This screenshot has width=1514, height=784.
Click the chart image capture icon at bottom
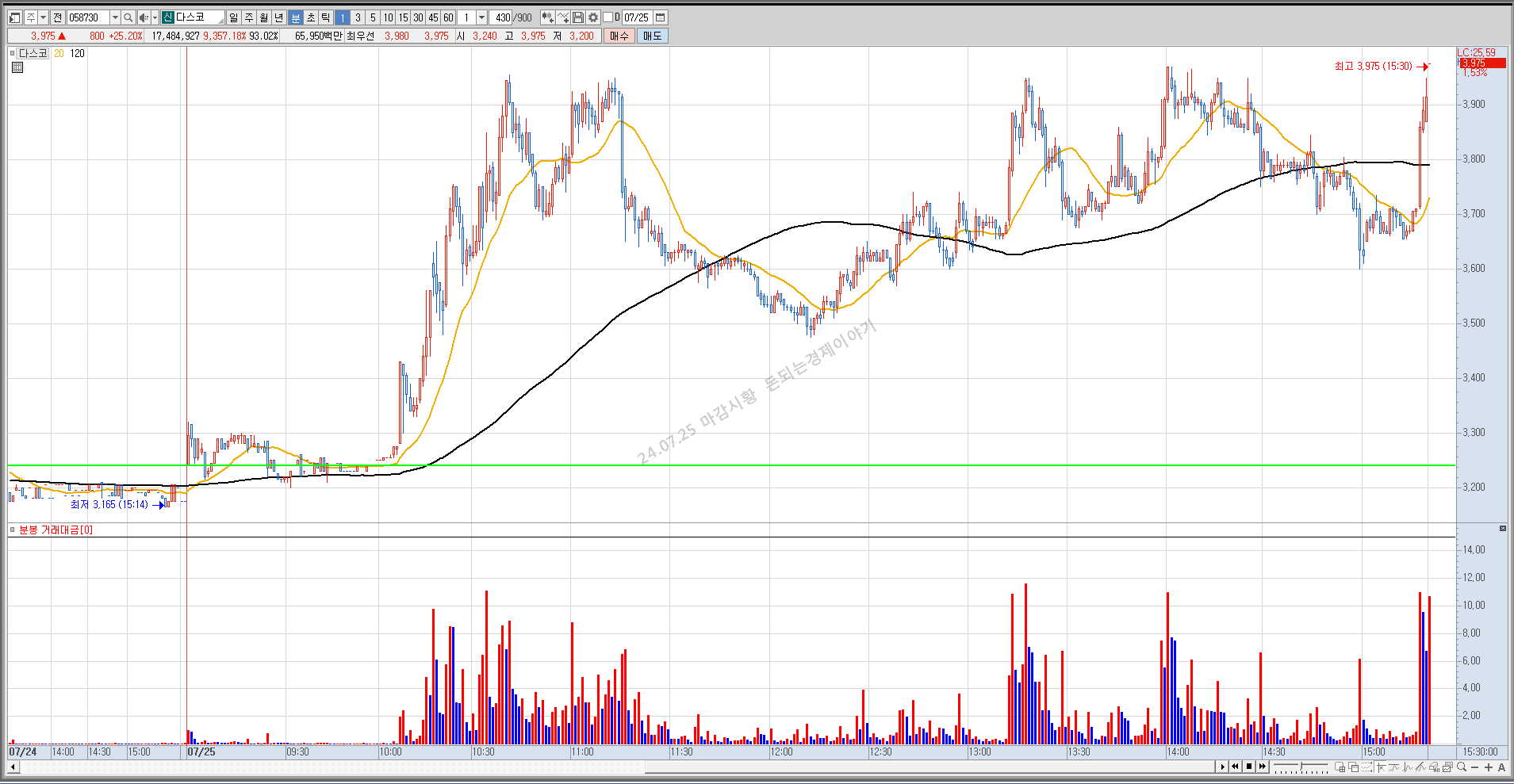(x=1448, y=767)
